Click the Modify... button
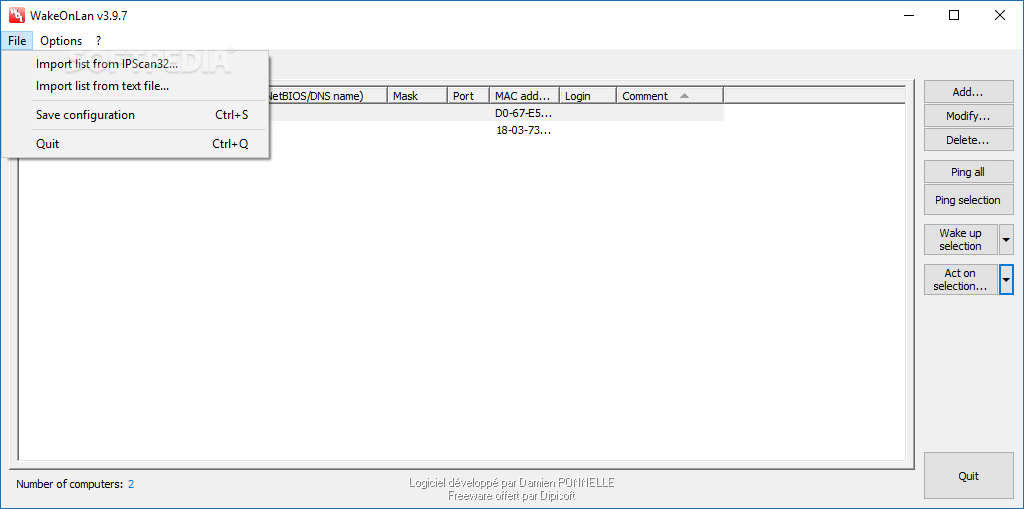 point(968,116)
